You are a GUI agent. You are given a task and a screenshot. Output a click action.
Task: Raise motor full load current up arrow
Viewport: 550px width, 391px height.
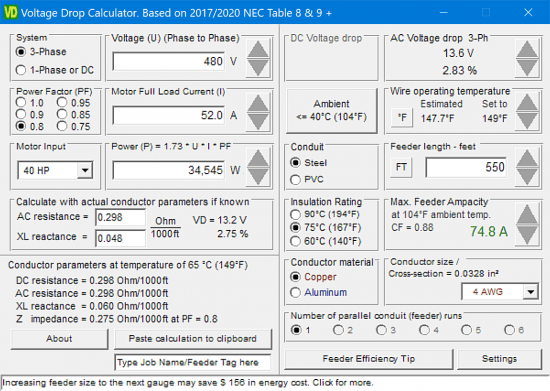[x=258, y=103]
